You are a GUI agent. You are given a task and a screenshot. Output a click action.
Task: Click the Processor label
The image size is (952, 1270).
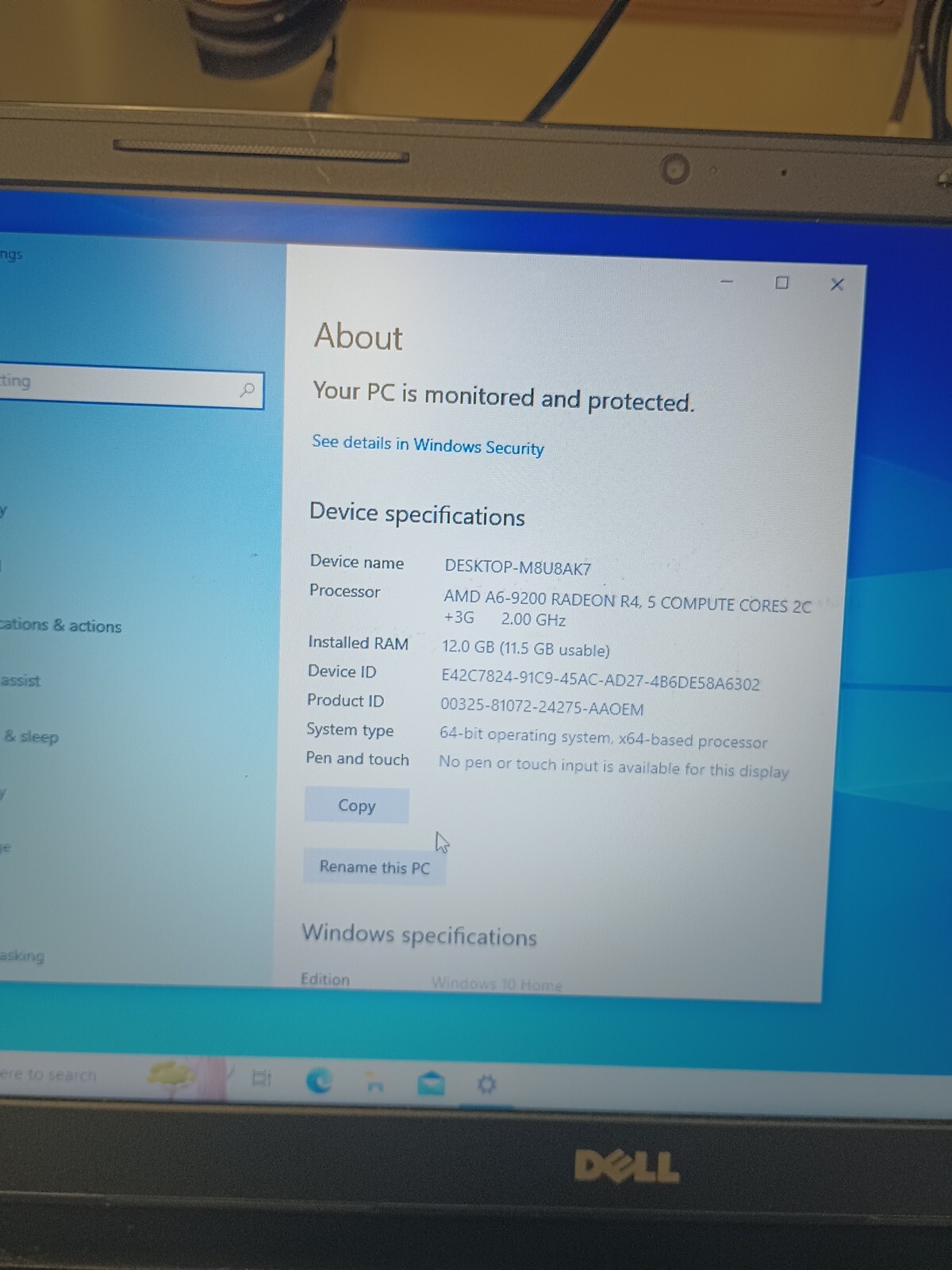[x=345, y=591]
